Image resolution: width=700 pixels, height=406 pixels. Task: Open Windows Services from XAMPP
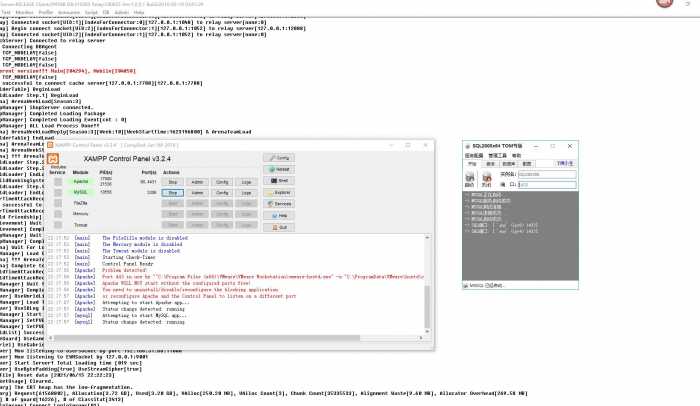click(277, 204)
